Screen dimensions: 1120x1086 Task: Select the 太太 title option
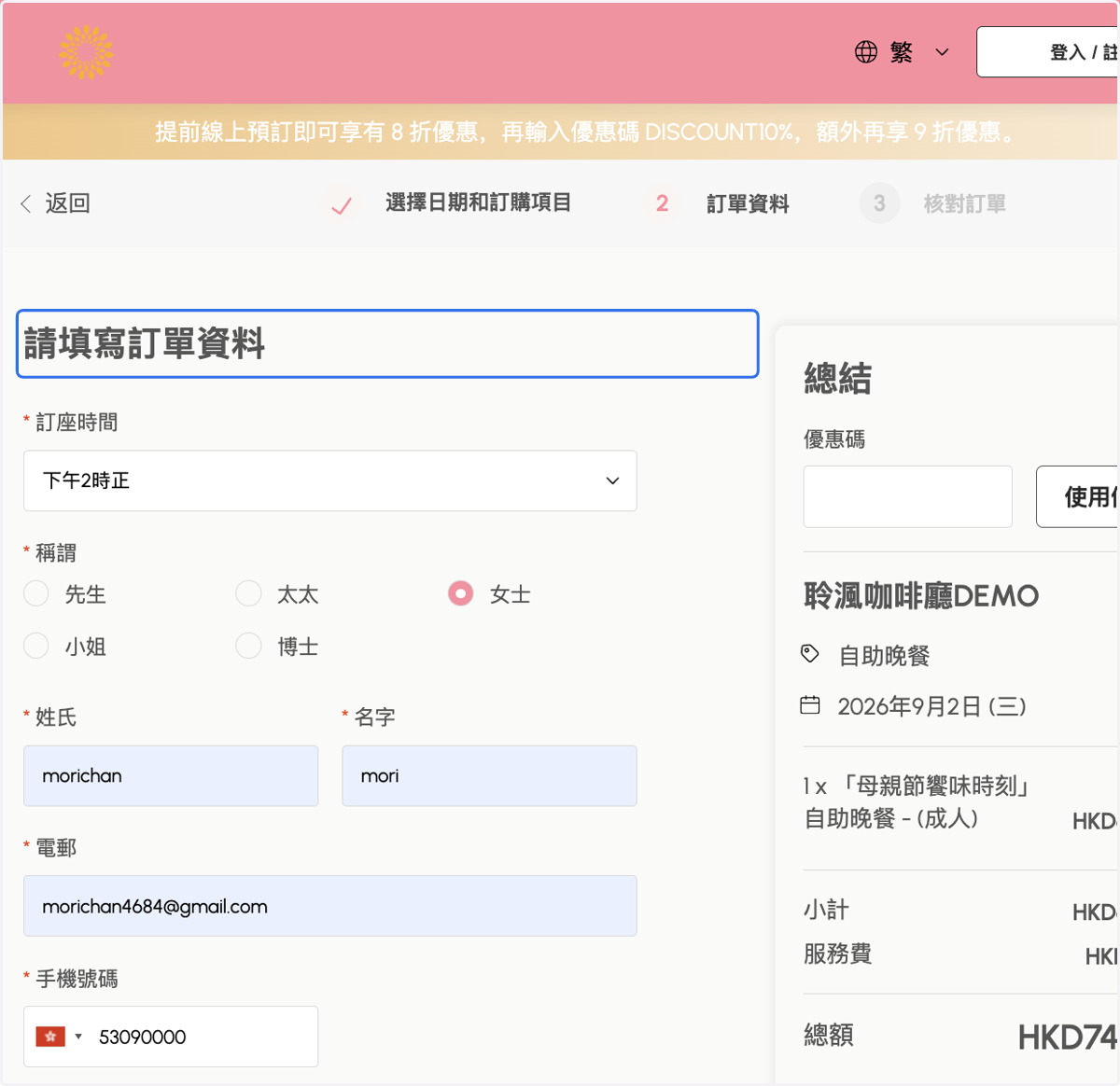(248, 593)
